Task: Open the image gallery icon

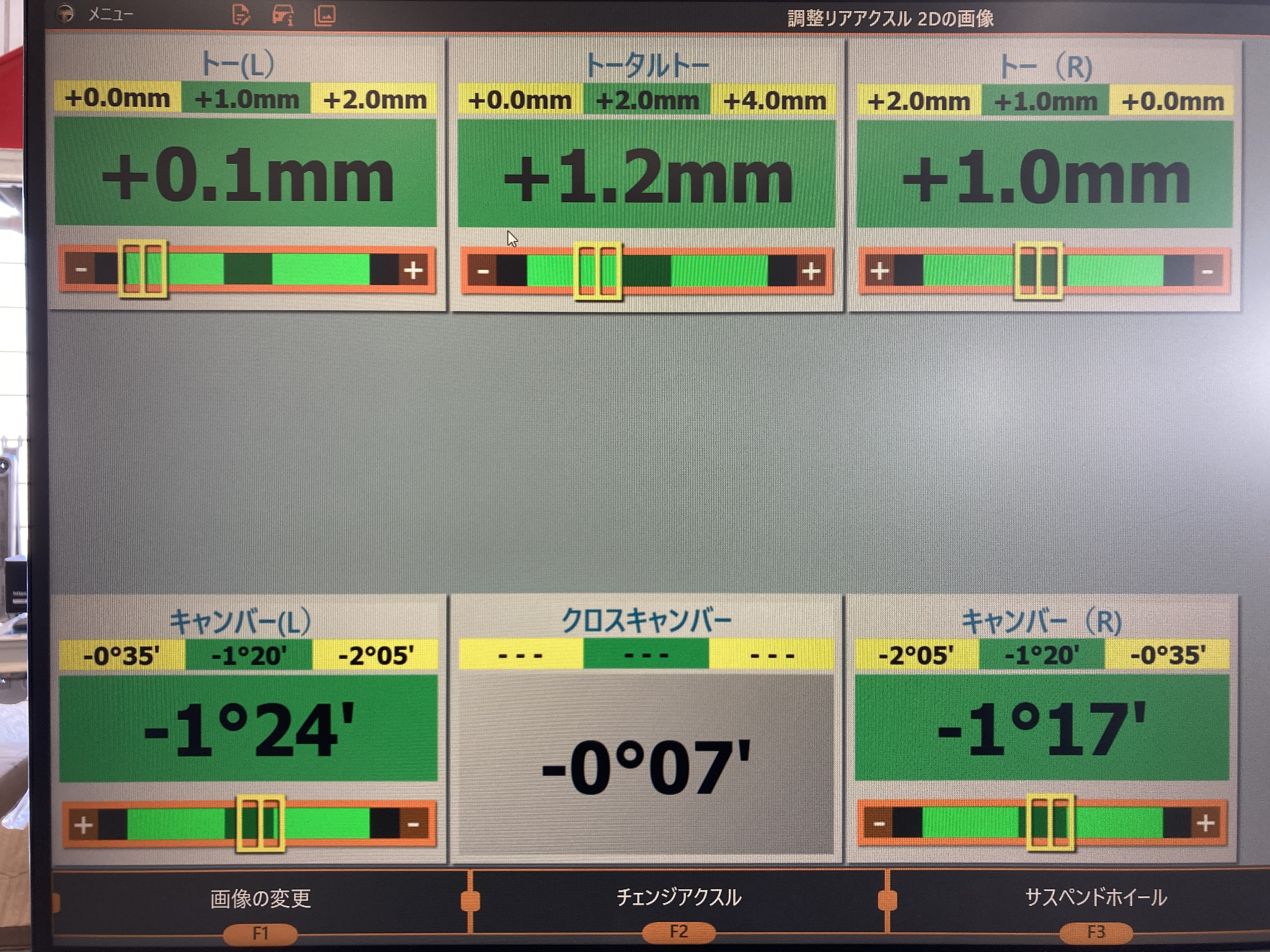Action: click(x=325, y=15)
